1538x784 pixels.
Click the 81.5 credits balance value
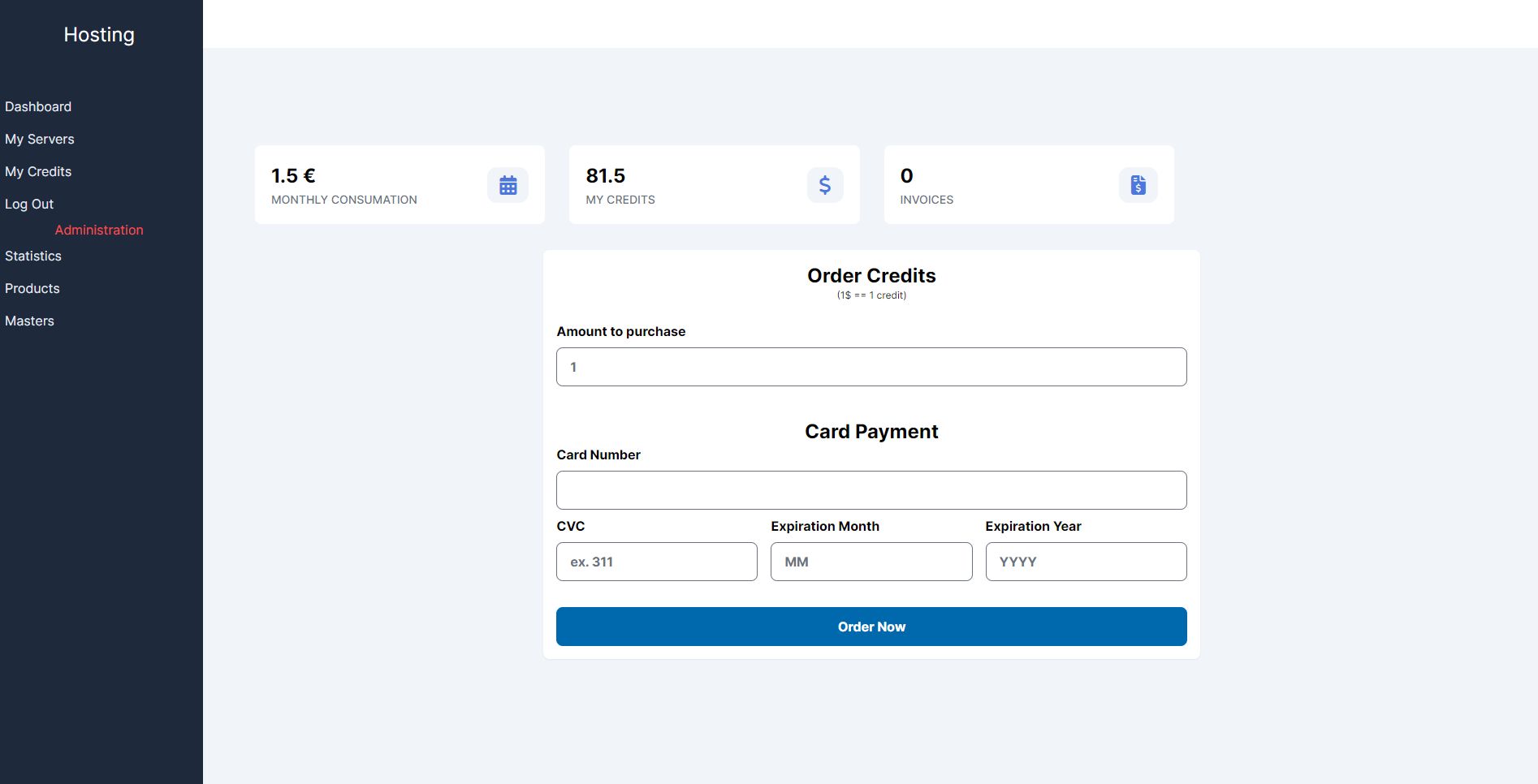tap(606, 176)
